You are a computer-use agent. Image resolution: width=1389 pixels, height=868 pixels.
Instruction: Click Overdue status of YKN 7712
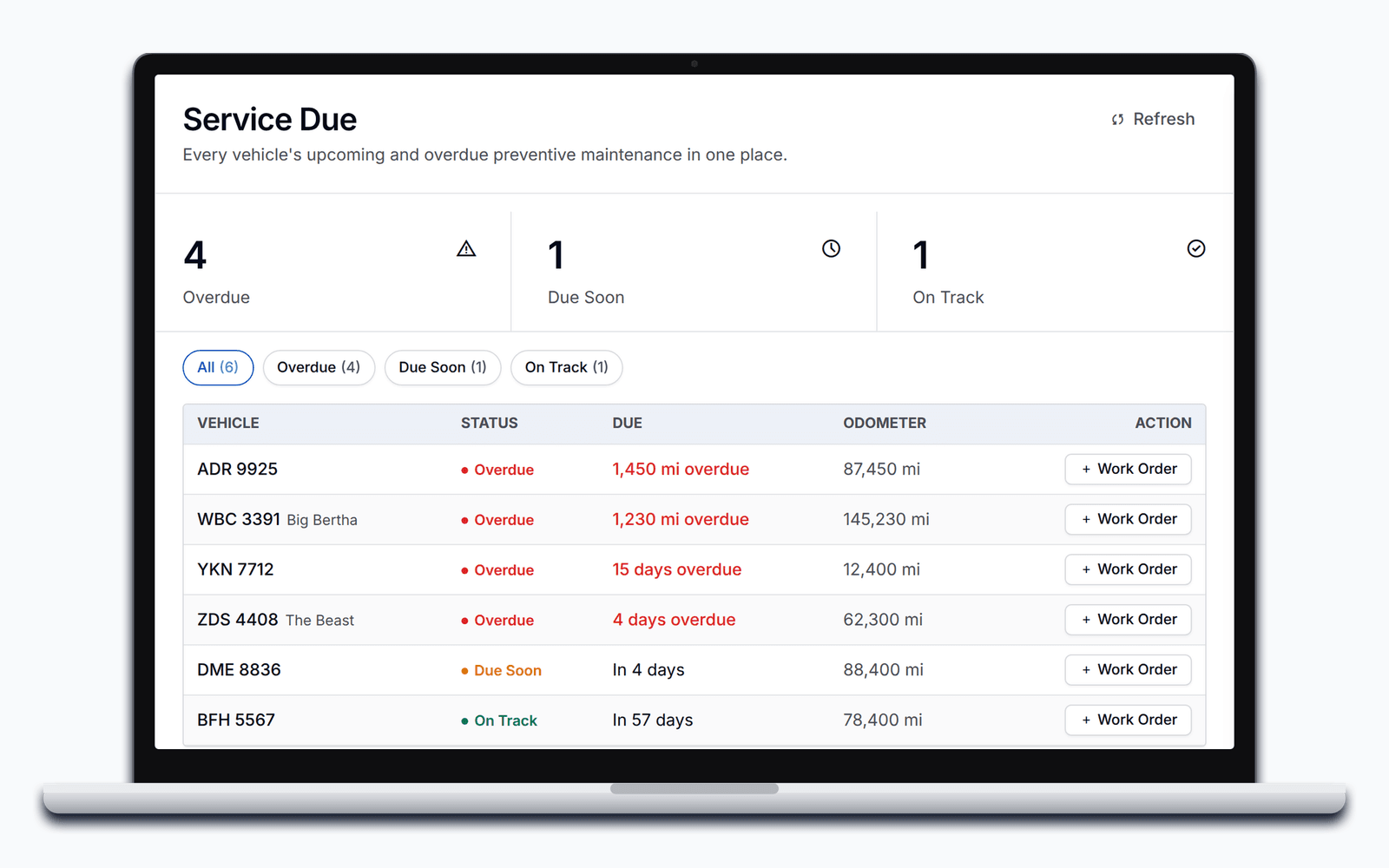[497, 570]
